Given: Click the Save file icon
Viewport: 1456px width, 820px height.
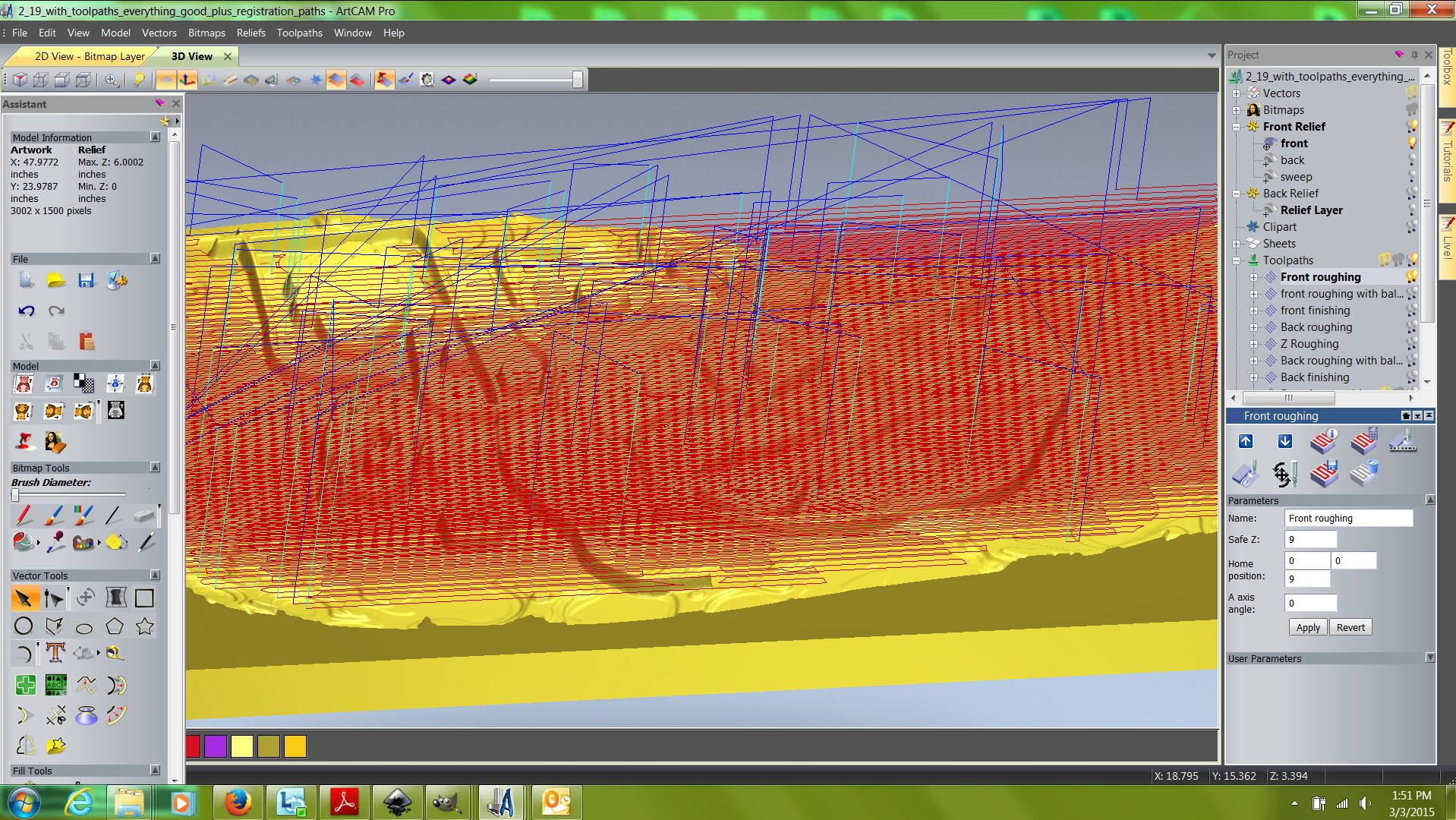Looking at the screenshot, I should point(86,281).
